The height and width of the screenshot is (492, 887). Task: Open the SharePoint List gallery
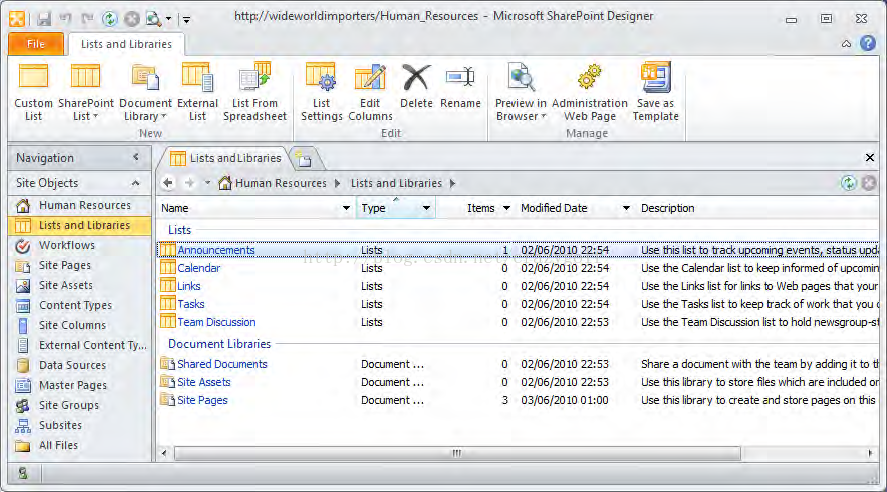pyautogui.click(x=85, y=92)
